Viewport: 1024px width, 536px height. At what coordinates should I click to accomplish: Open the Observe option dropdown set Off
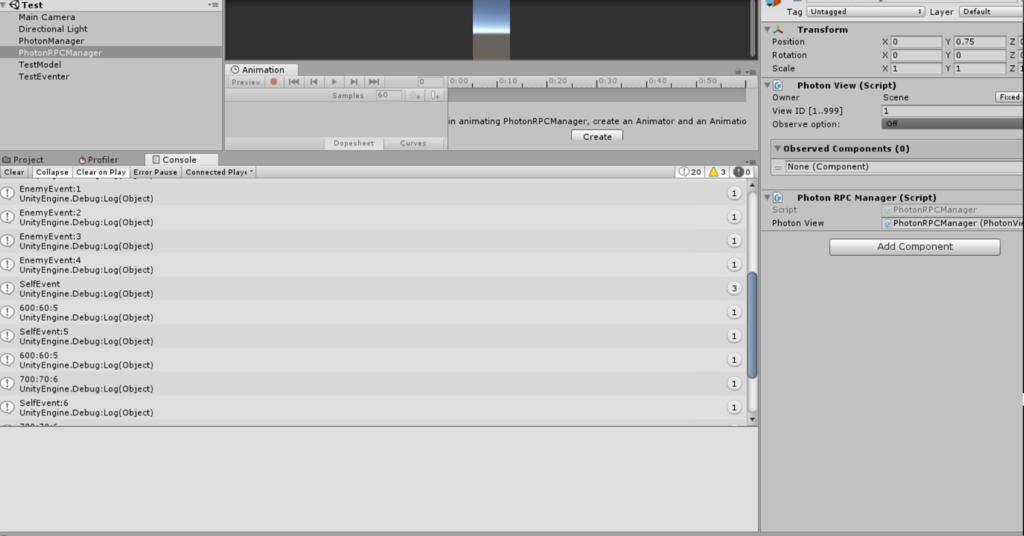[952, 124]
